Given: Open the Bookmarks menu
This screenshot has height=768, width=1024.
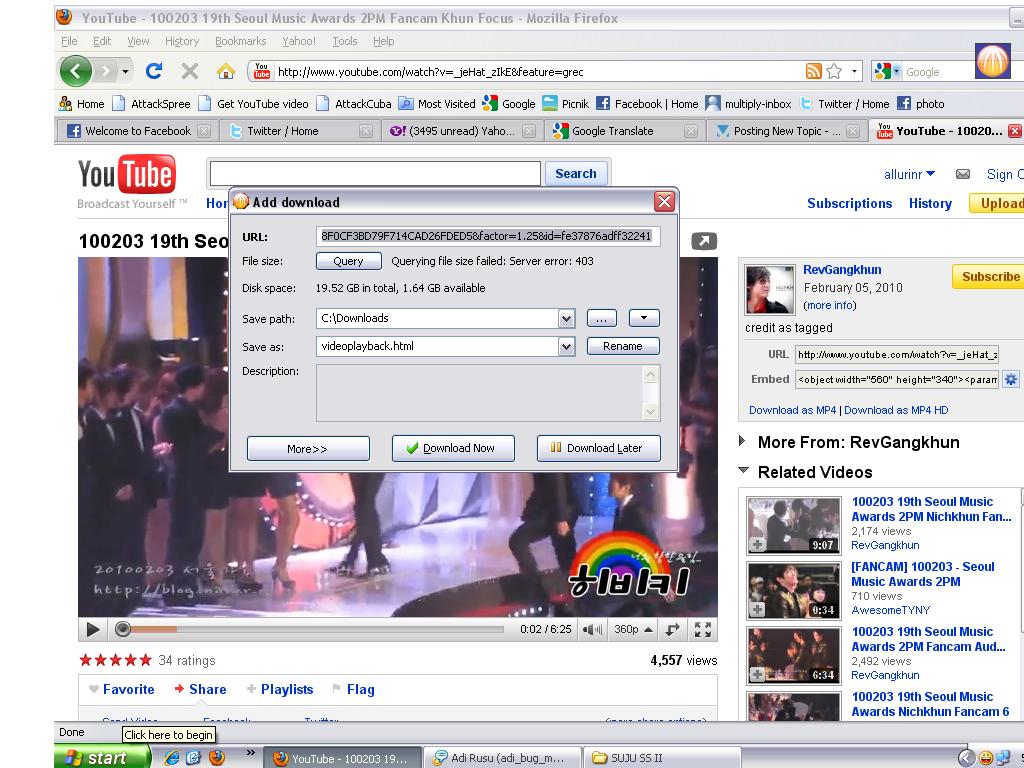Looking at the screenshot, I should 240,41.
